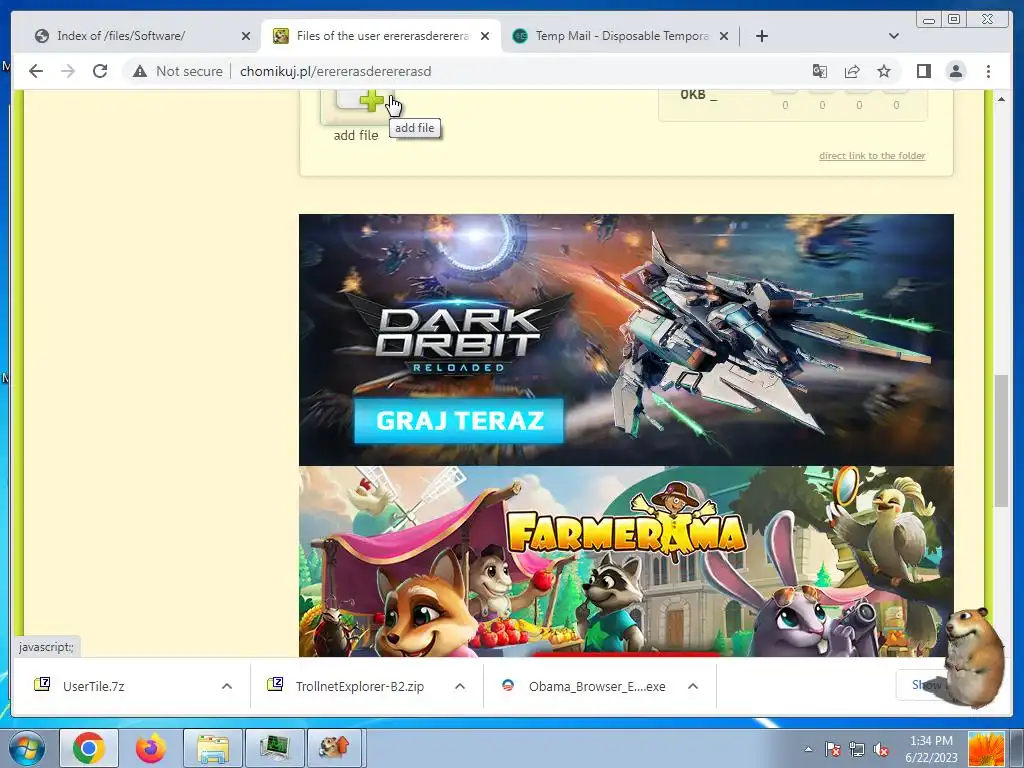Open the Chrome profile avatar
This screenshot has width=1024, height=768.
pos(956,71)
